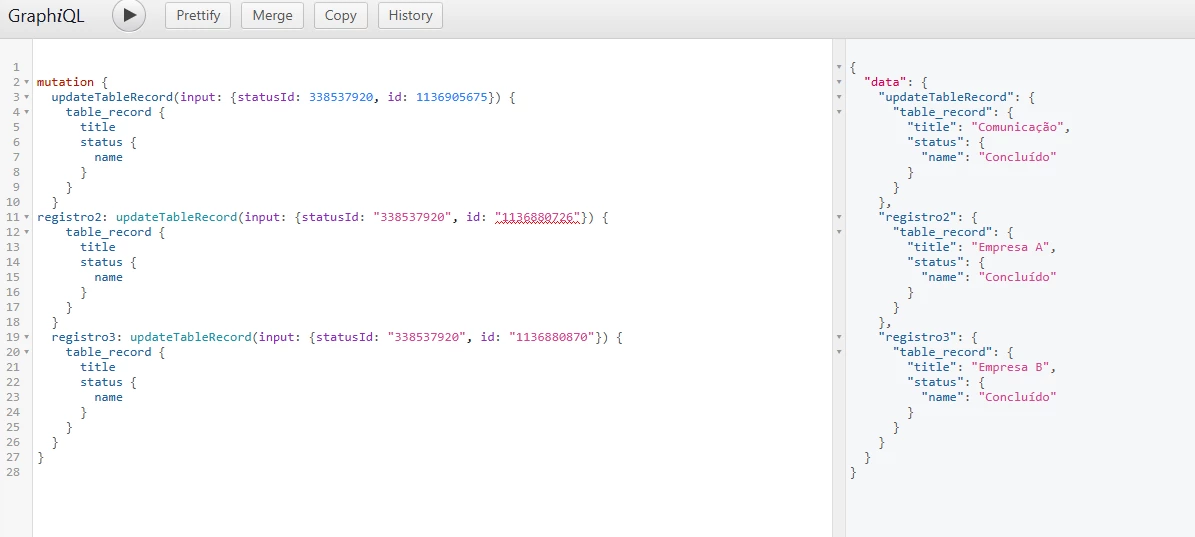Click the "status {" field on editor line 14

click(107, 262)
